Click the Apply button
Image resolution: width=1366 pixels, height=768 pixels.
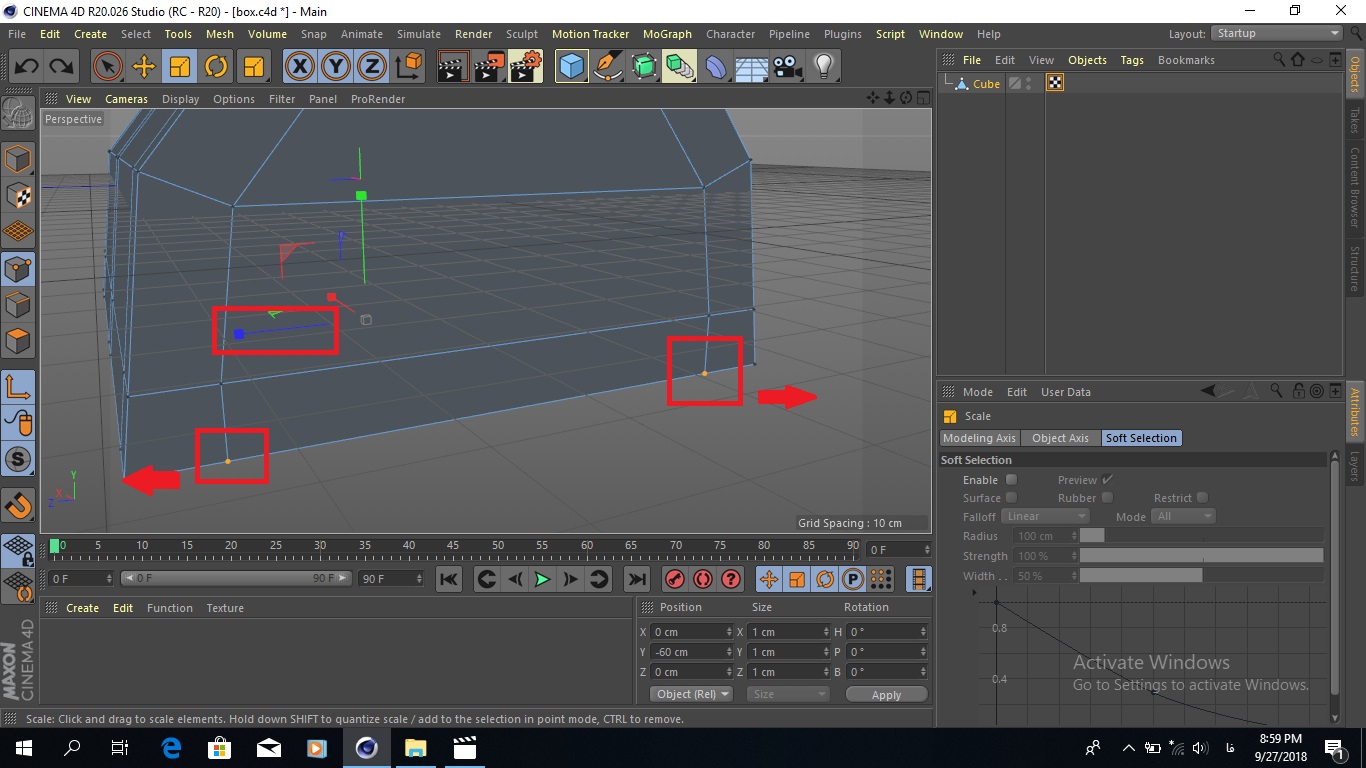886,694
